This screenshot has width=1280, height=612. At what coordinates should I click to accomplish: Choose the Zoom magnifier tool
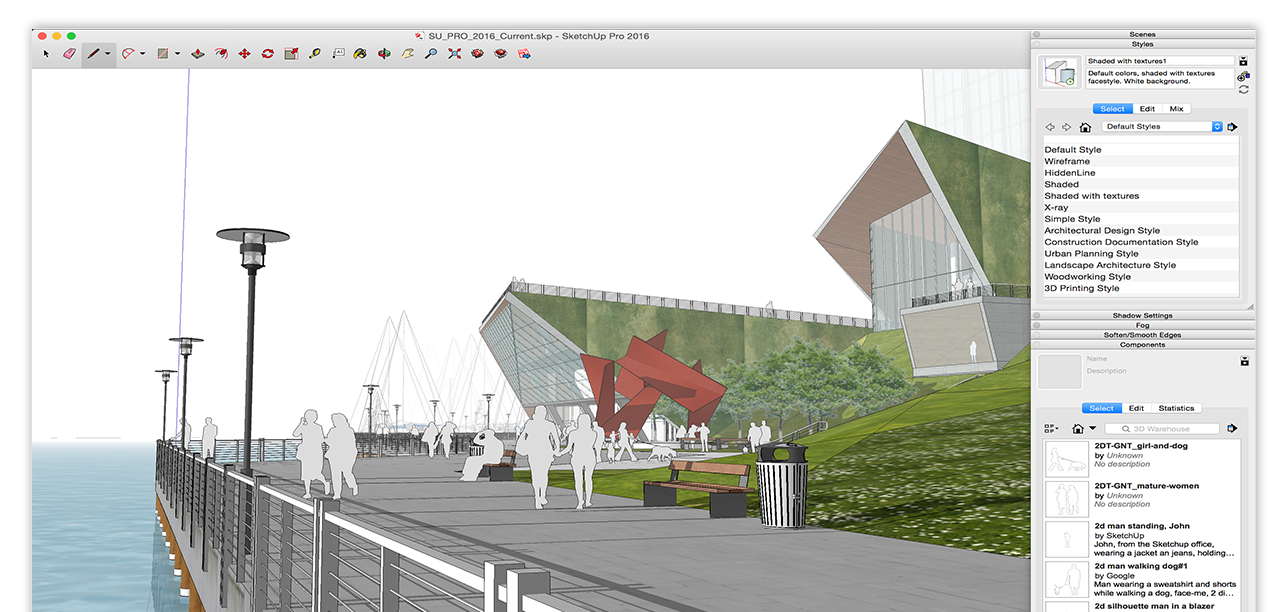pyautogui.click(x=430, y=54)
